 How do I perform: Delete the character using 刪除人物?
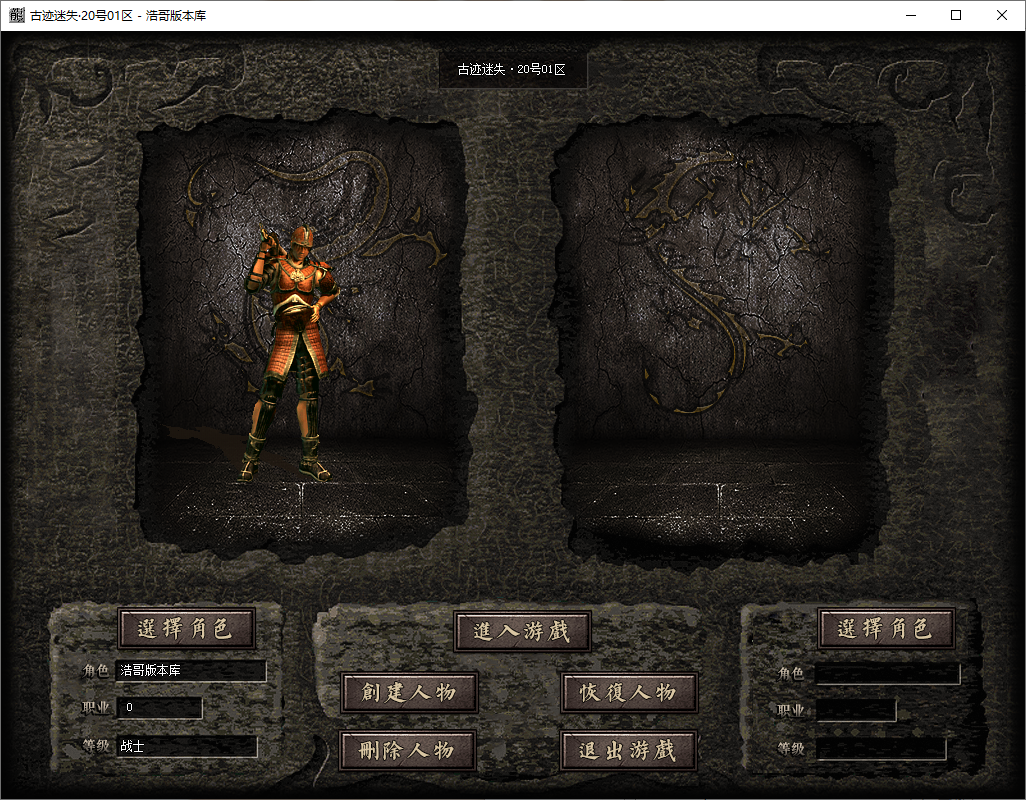point(409,750)
